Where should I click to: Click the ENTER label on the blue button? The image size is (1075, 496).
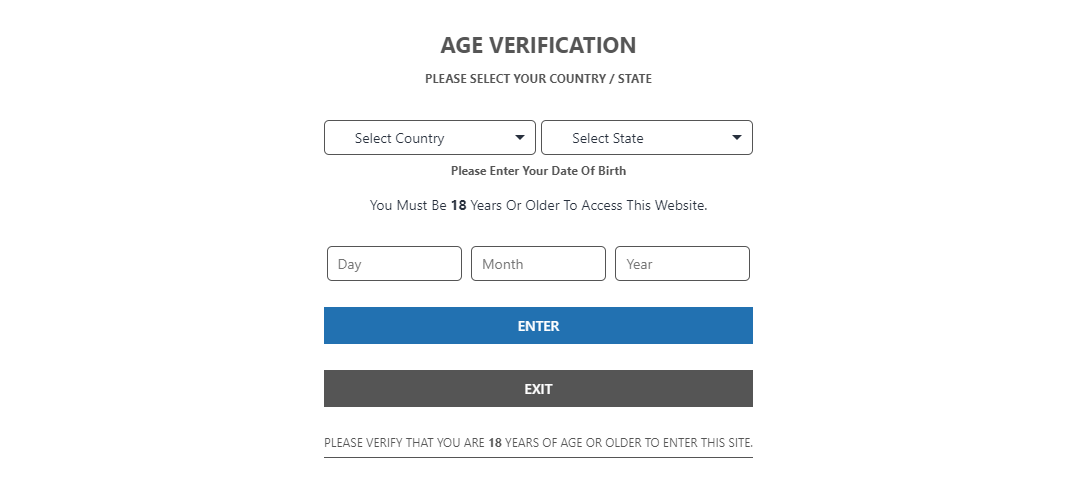[538, 326]
